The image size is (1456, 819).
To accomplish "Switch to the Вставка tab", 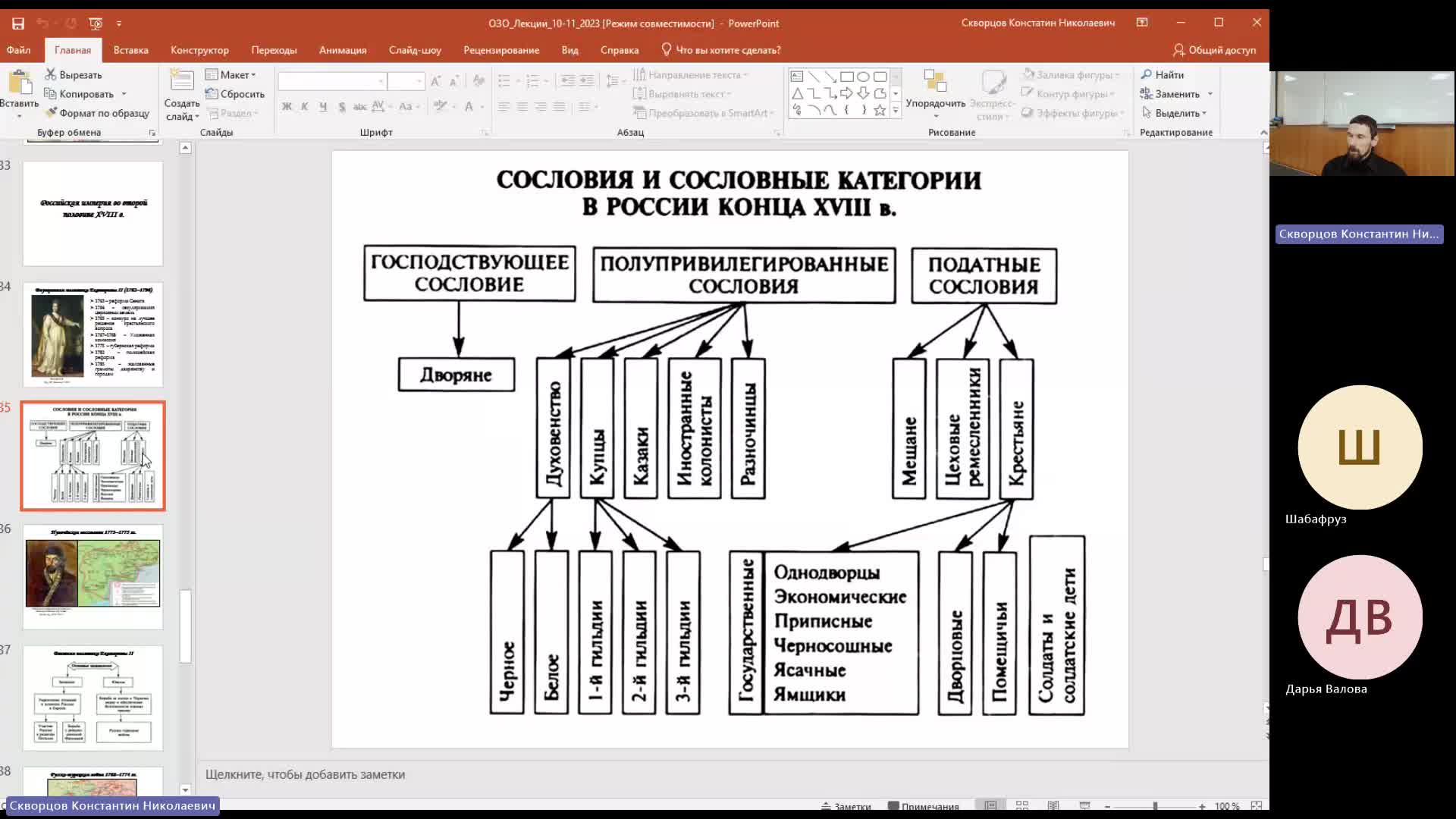I will click(x=130, y=50).
